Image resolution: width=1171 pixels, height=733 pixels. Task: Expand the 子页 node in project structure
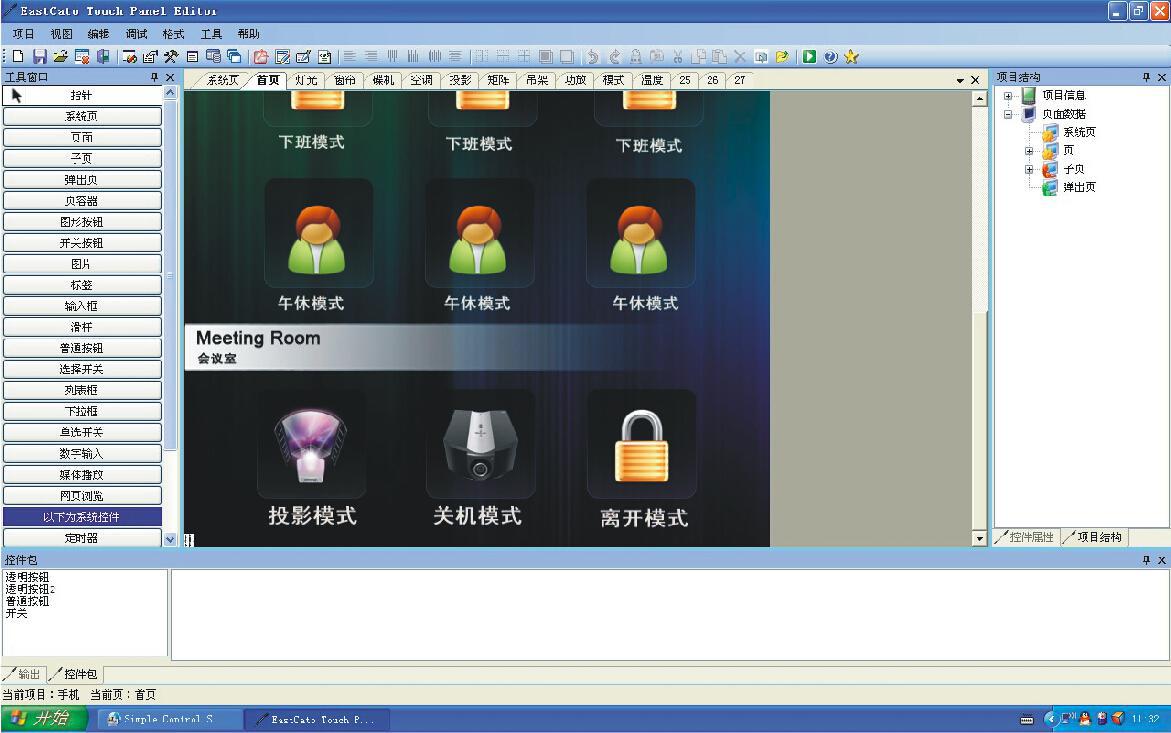[1029, 170]
